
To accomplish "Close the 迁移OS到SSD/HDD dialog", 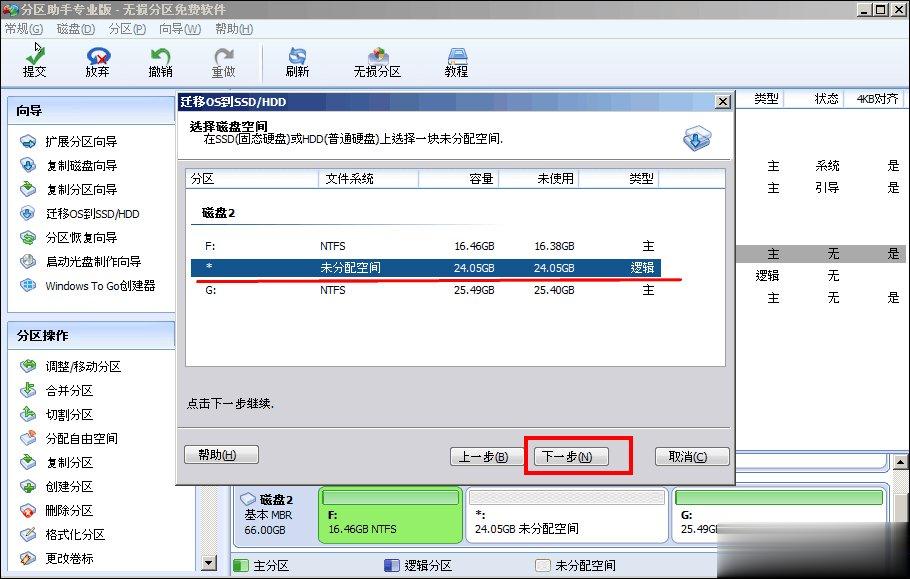I will click(723, 102).
